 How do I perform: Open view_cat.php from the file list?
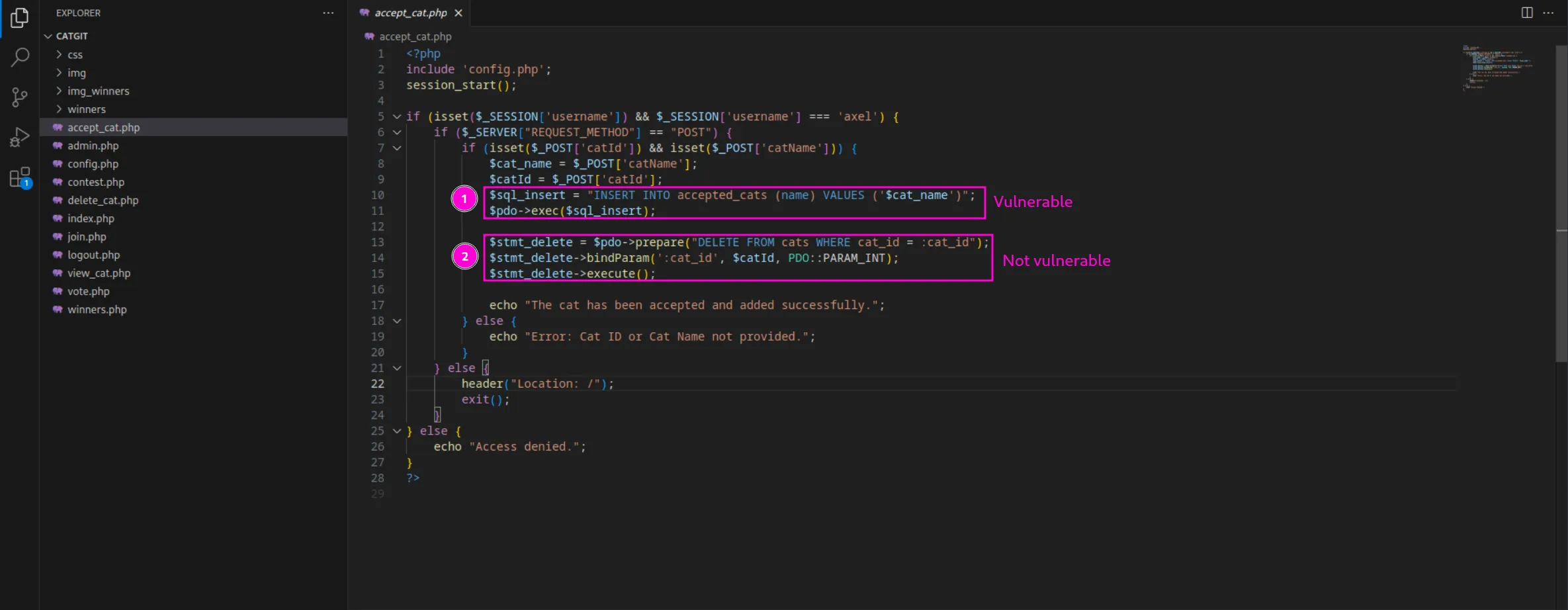193,273
